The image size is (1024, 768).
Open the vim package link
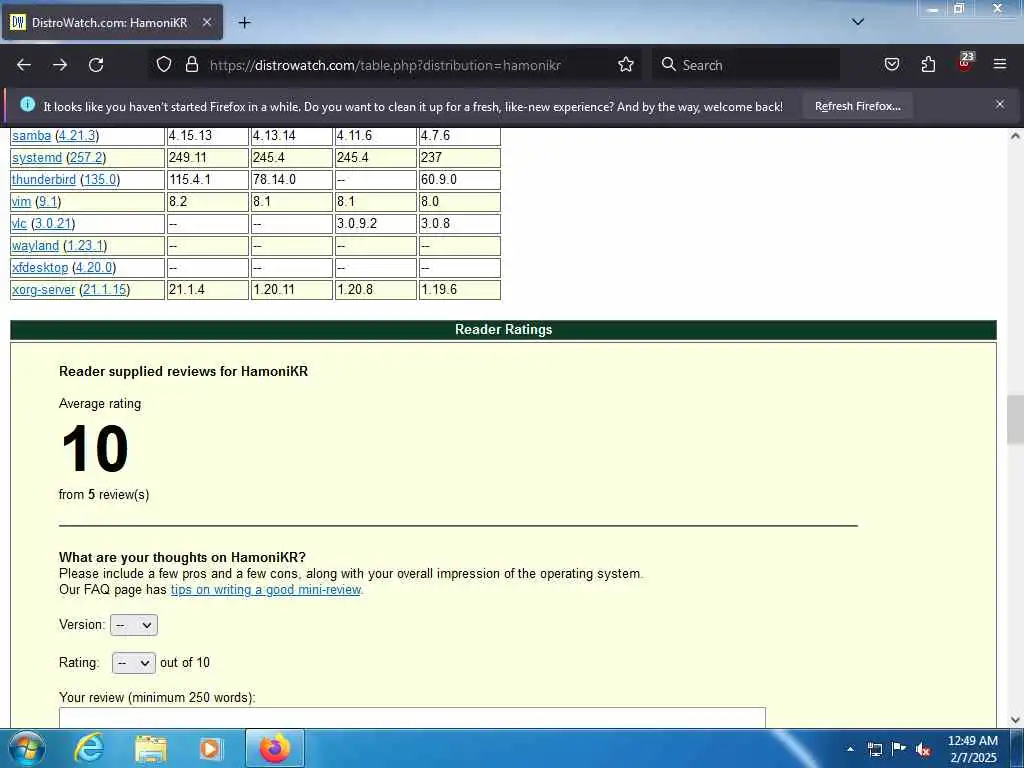click(x=21, y=202)
